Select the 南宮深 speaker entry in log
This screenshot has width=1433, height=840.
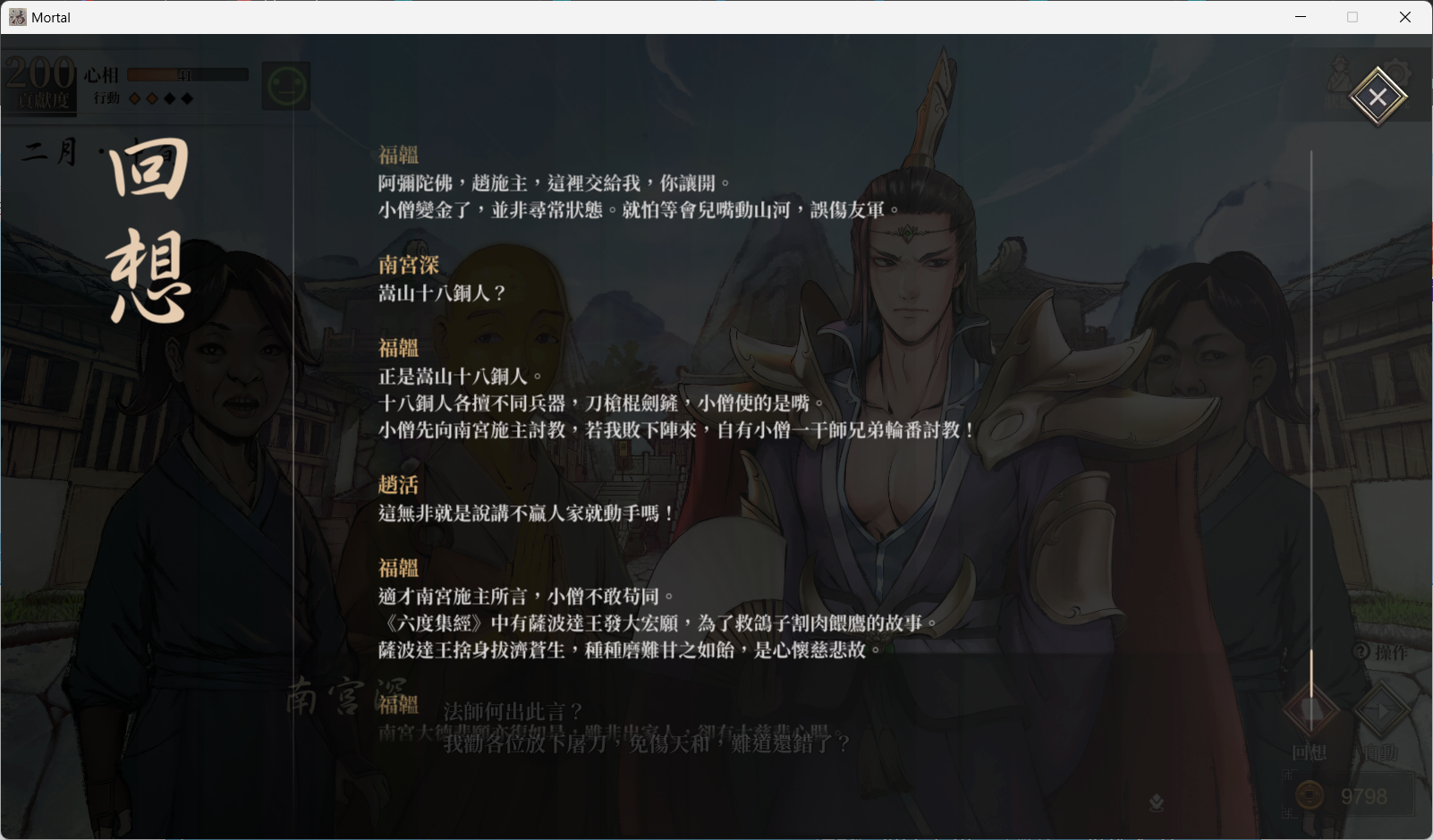click(x=409, y=265)
